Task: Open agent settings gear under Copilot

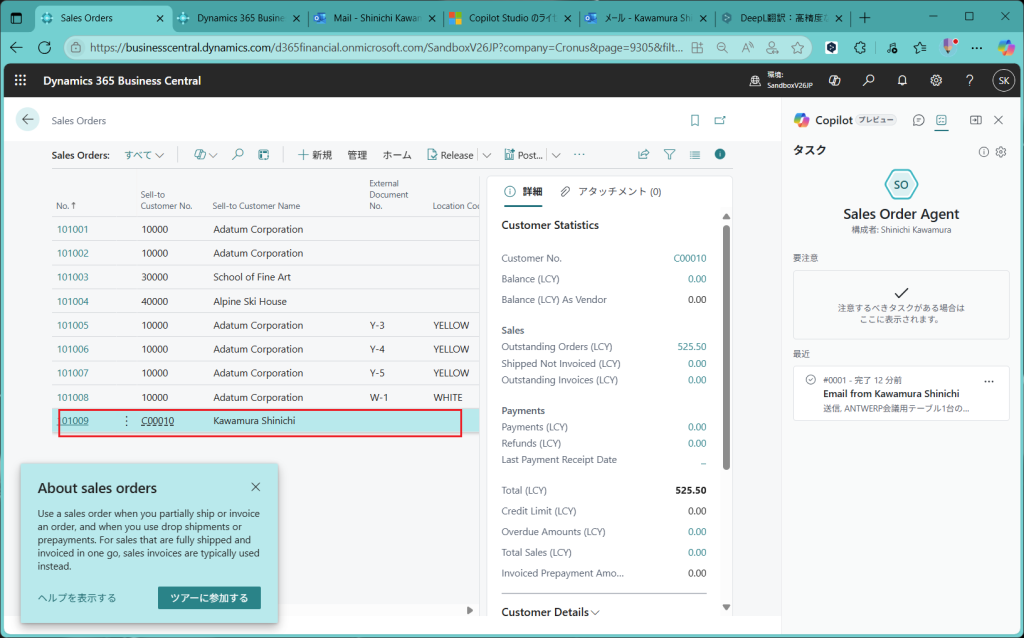Action: [x=1001, y=152]
